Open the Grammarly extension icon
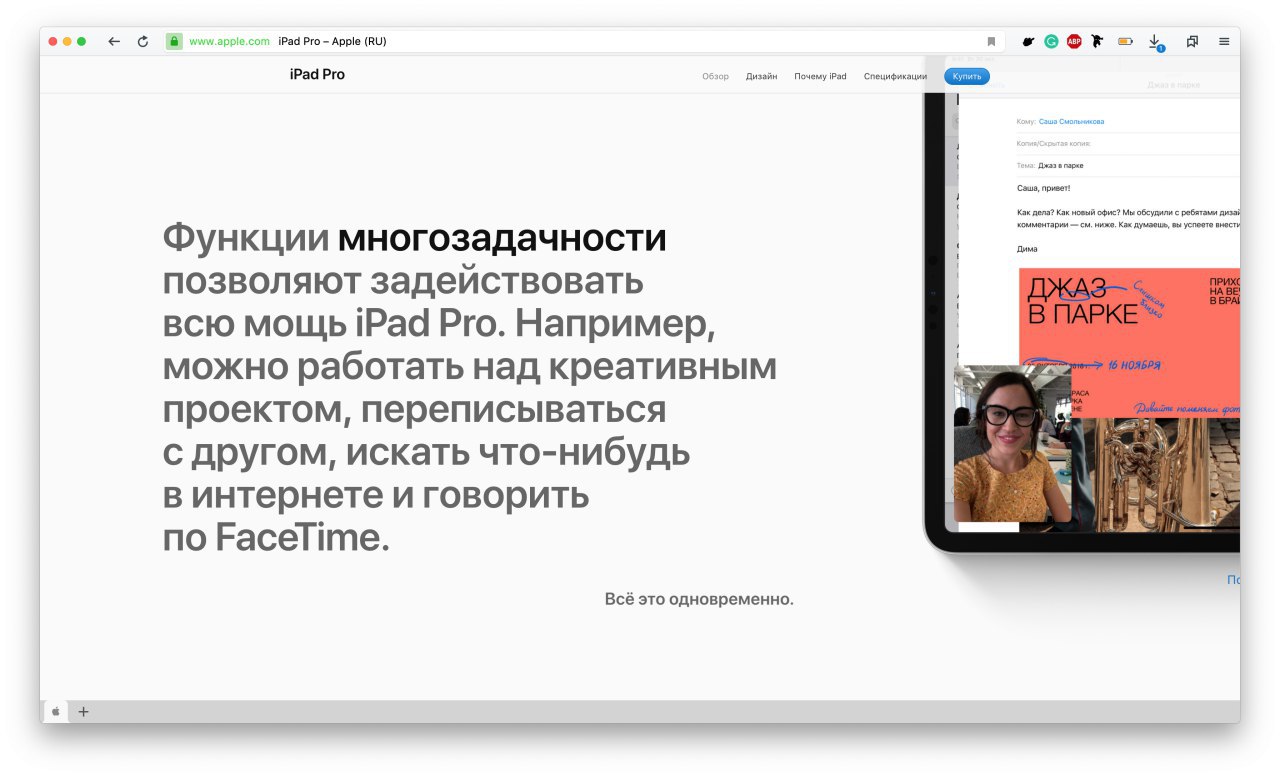 1051,41
